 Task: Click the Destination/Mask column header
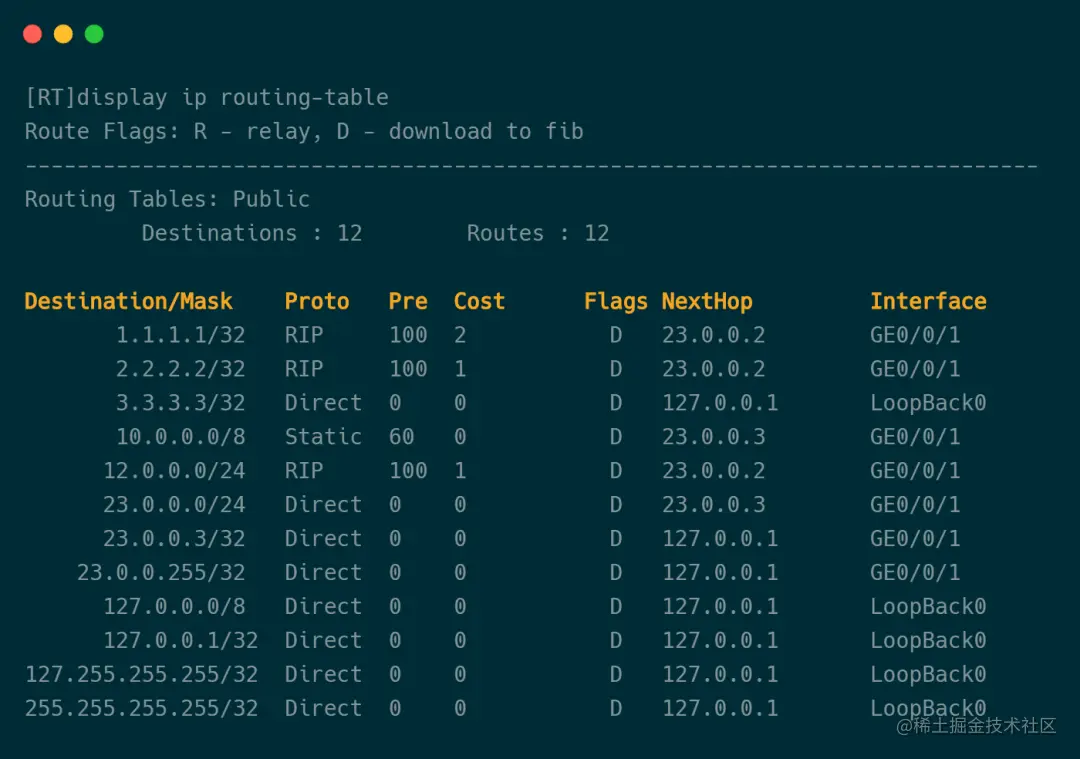[x=129, y=301]
